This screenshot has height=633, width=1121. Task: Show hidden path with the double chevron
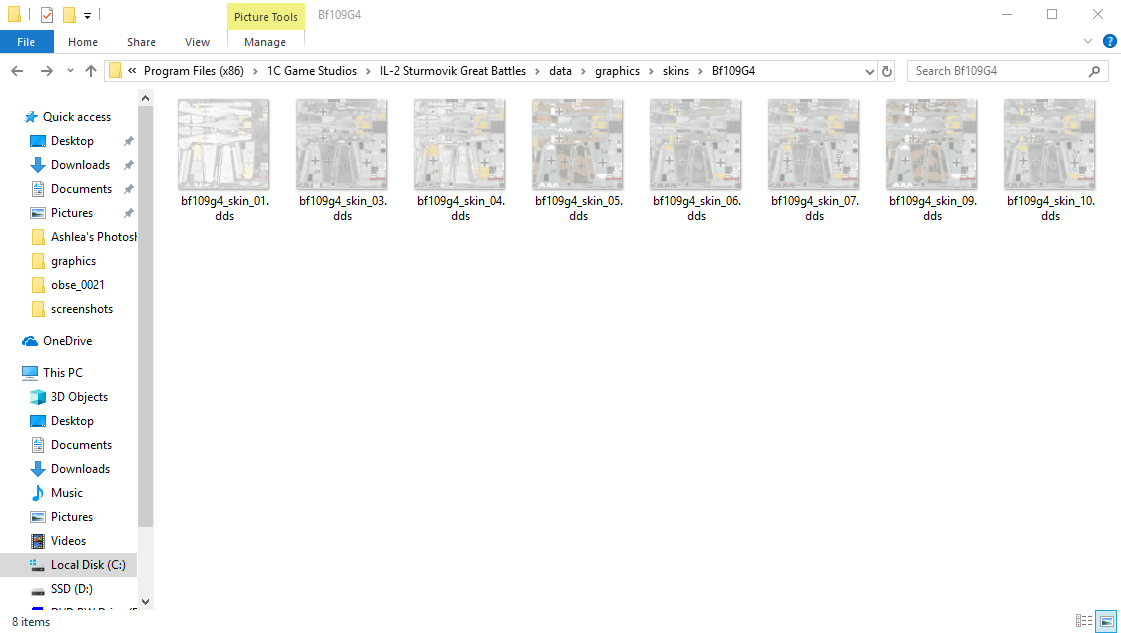132,71
